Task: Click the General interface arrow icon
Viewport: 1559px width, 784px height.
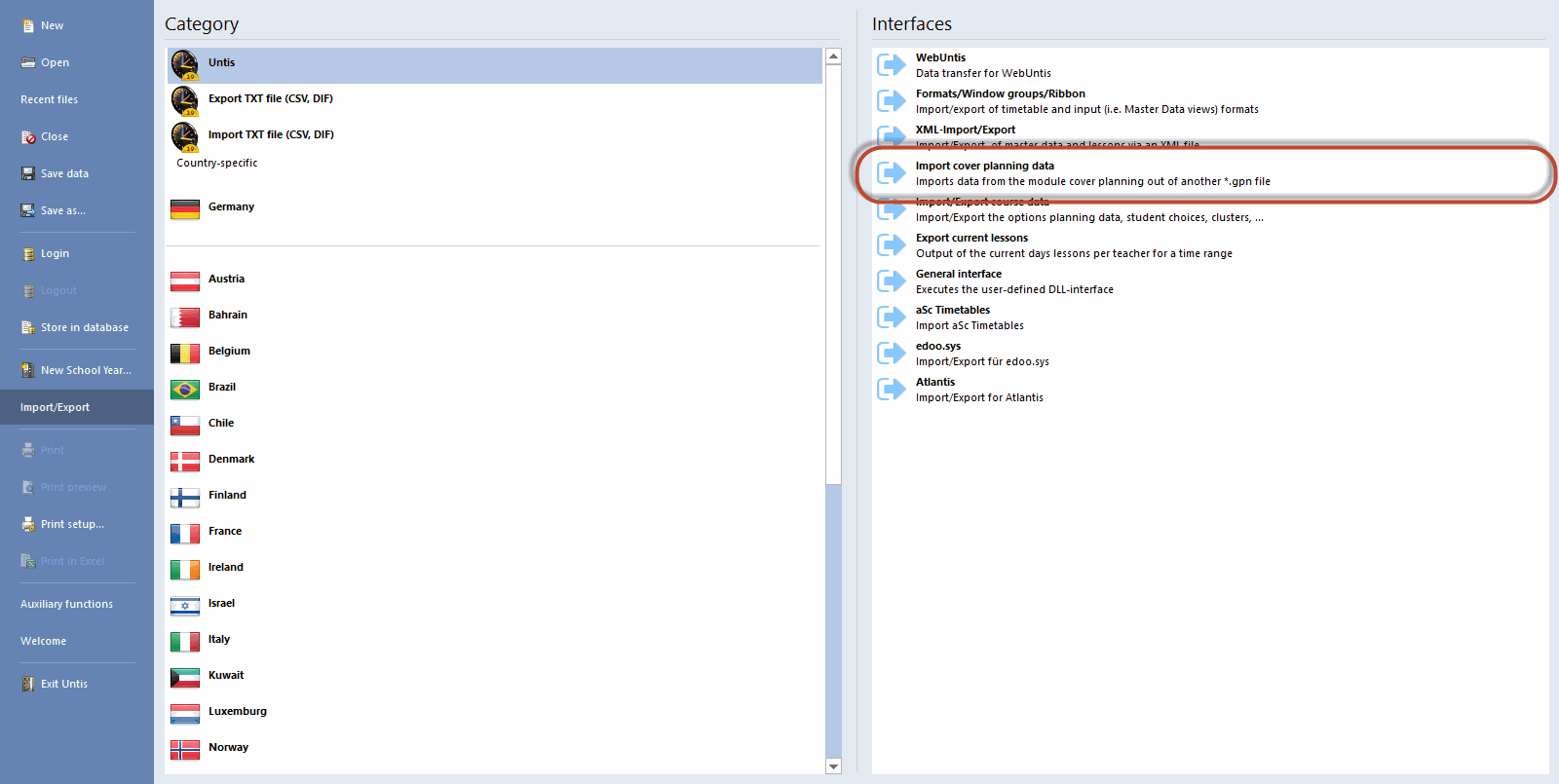Action: pos(892,281)
